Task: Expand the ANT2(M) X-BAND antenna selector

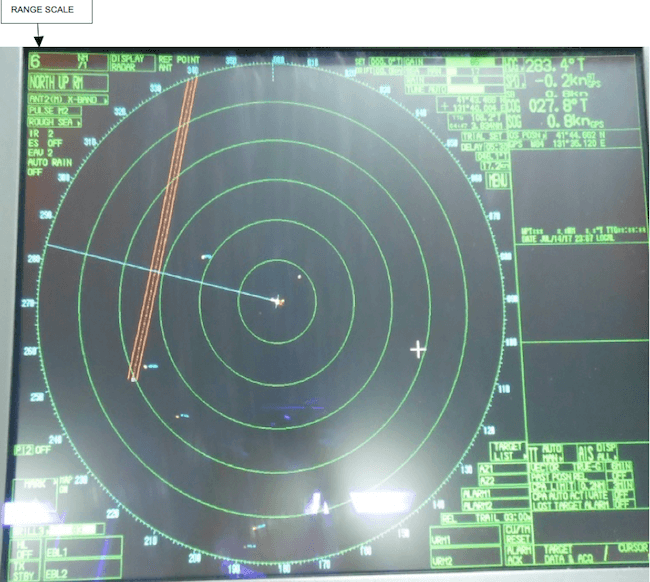Action: click(x=68, y=99)
